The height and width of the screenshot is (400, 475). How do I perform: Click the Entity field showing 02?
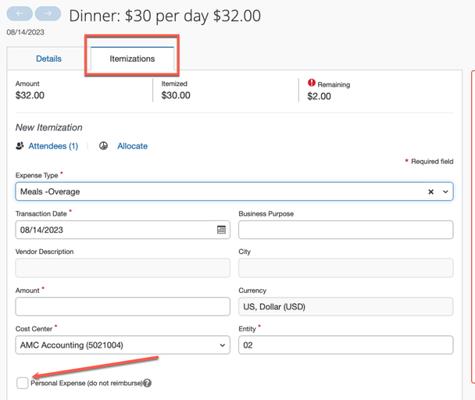(346, 345)
